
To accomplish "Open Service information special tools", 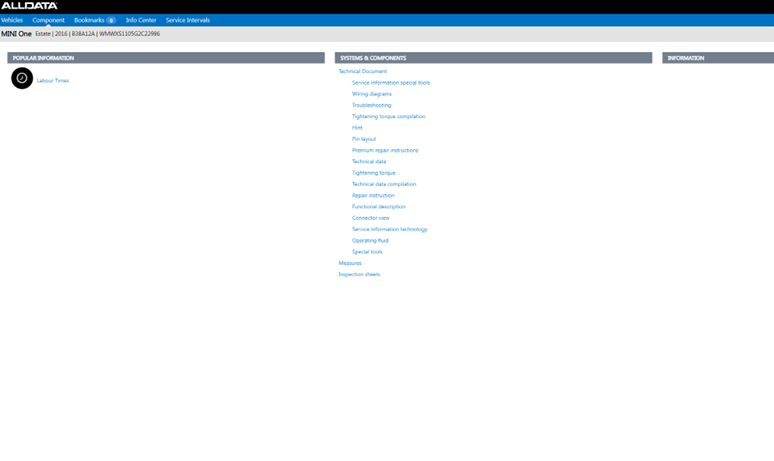I will [x=390, y=82].
